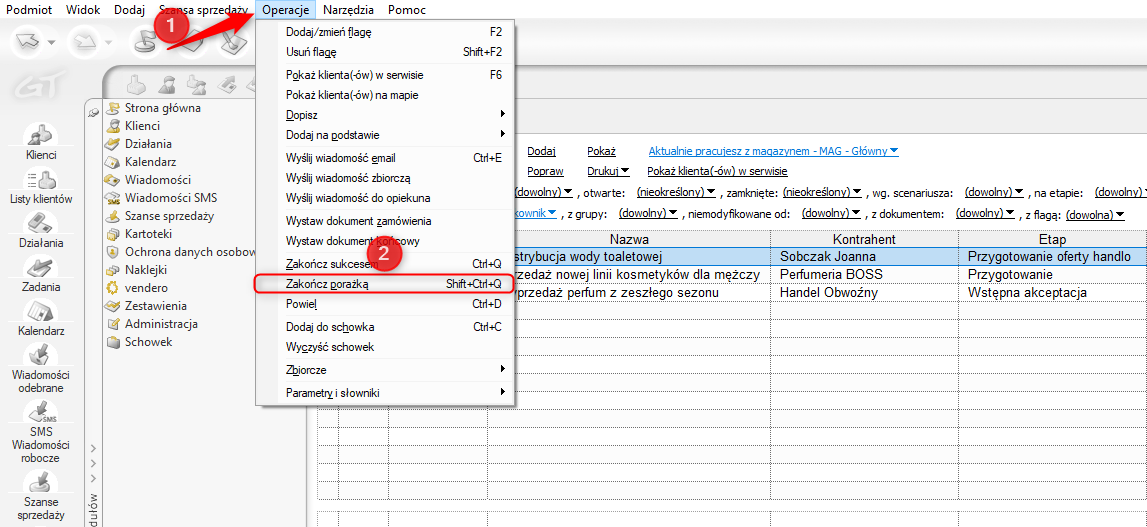1147x527 pixels.
Task: Expand the Dodaj na podstawie submenu
Action: click(386, 134)
